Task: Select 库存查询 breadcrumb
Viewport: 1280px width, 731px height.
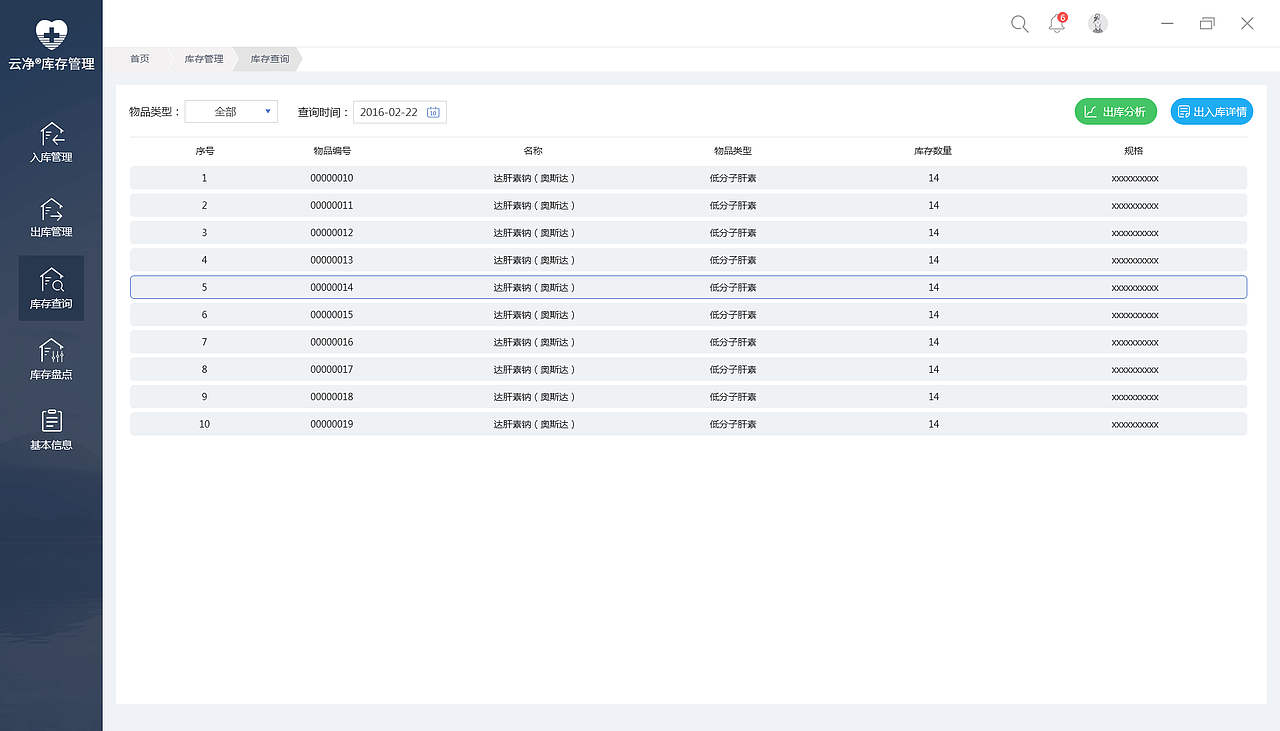Action: tap(270, 59)
